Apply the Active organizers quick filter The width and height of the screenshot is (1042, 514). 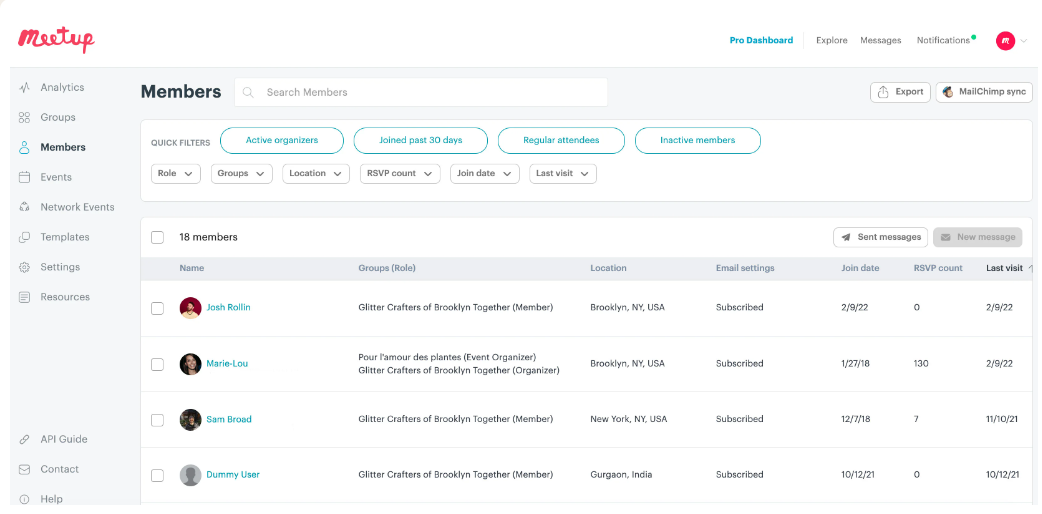click(282, 141)
